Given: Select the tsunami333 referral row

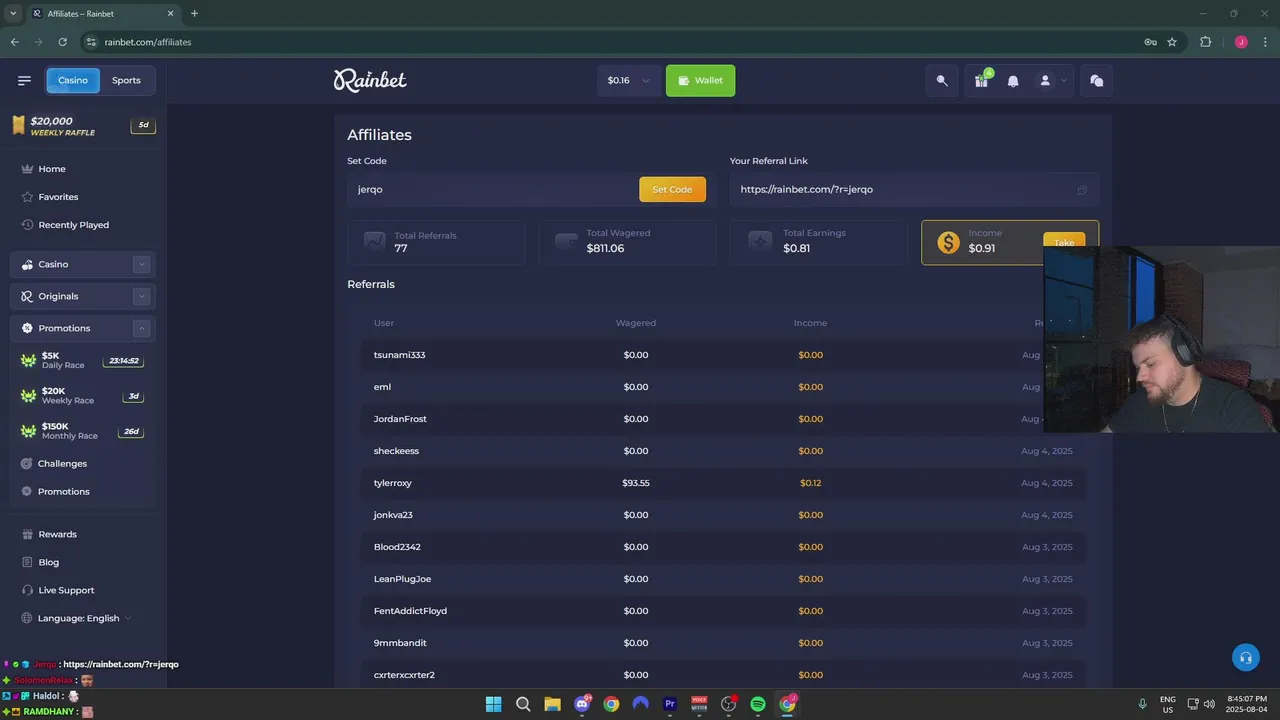Looking at the screenshot, I should point(723,355).
